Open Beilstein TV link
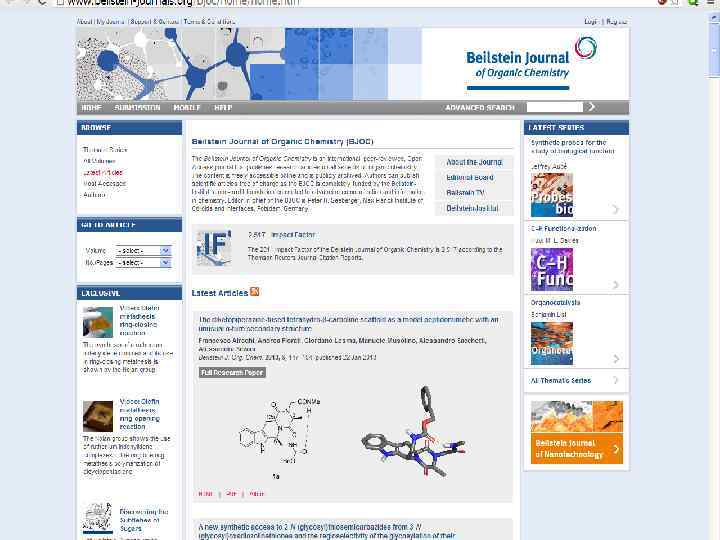Image resolution: width=720 pixels, height=540 pixels. tap(465, 193)
